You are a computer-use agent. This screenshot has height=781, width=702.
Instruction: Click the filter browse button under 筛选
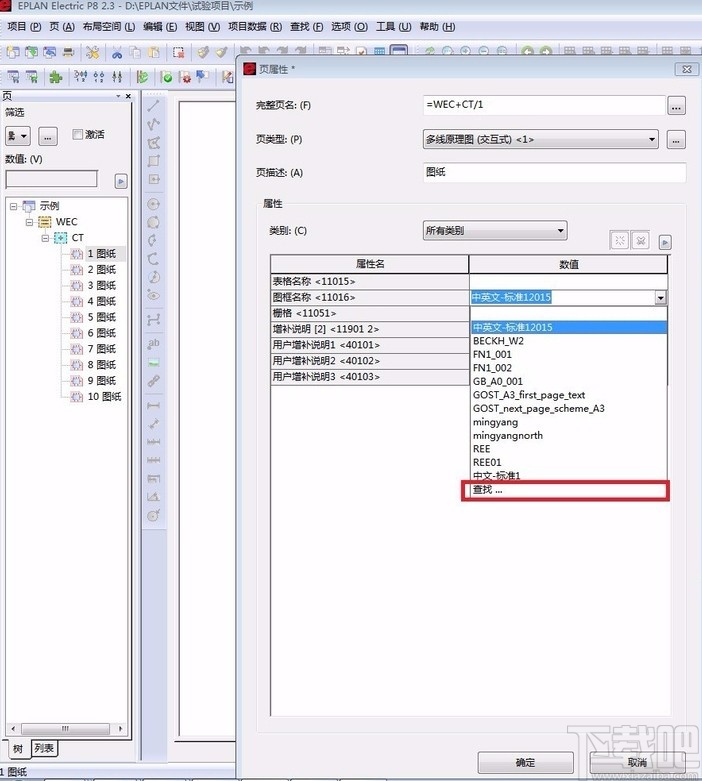(47, 136)
